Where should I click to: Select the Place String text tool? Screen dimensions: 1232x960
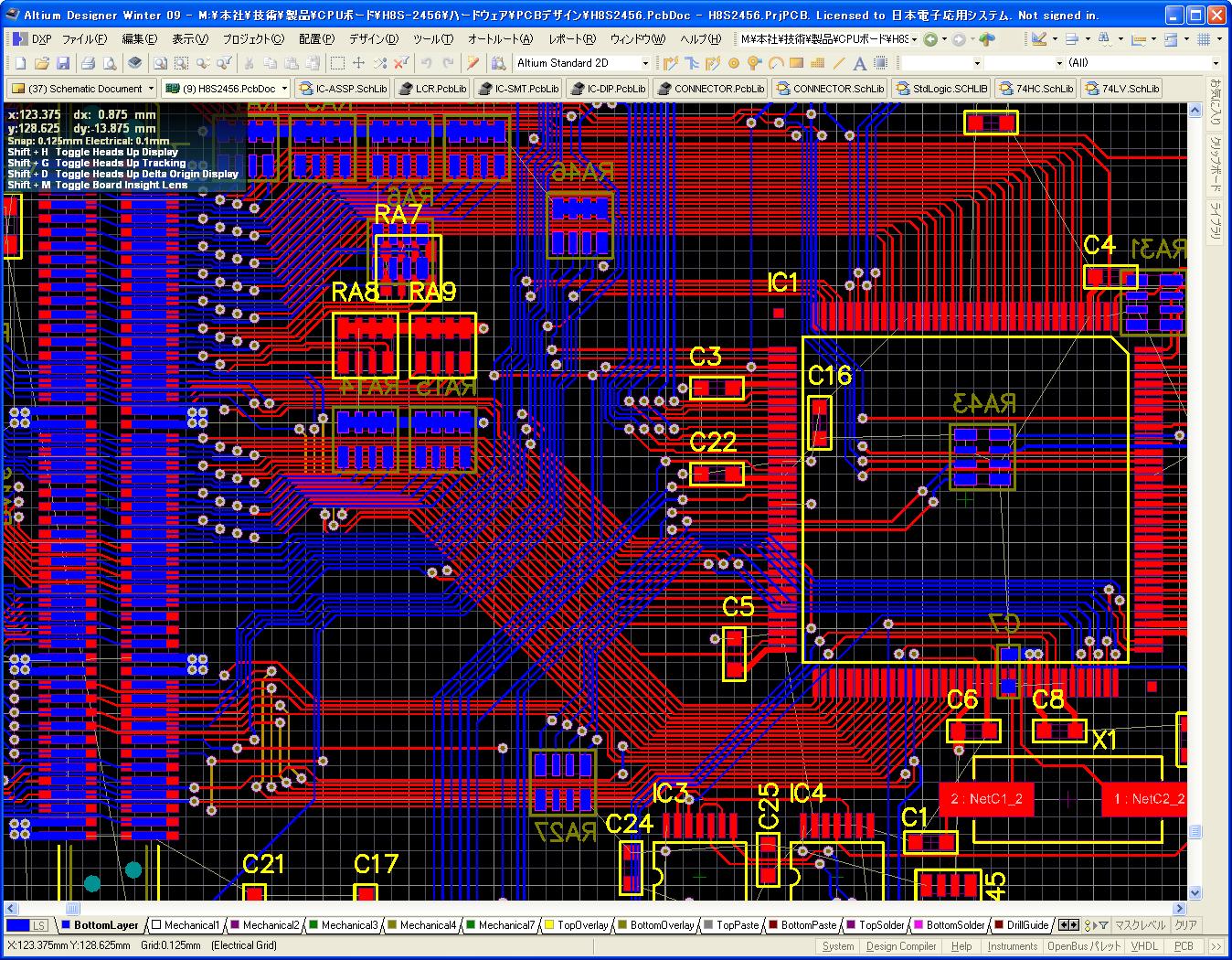[859, 63]
